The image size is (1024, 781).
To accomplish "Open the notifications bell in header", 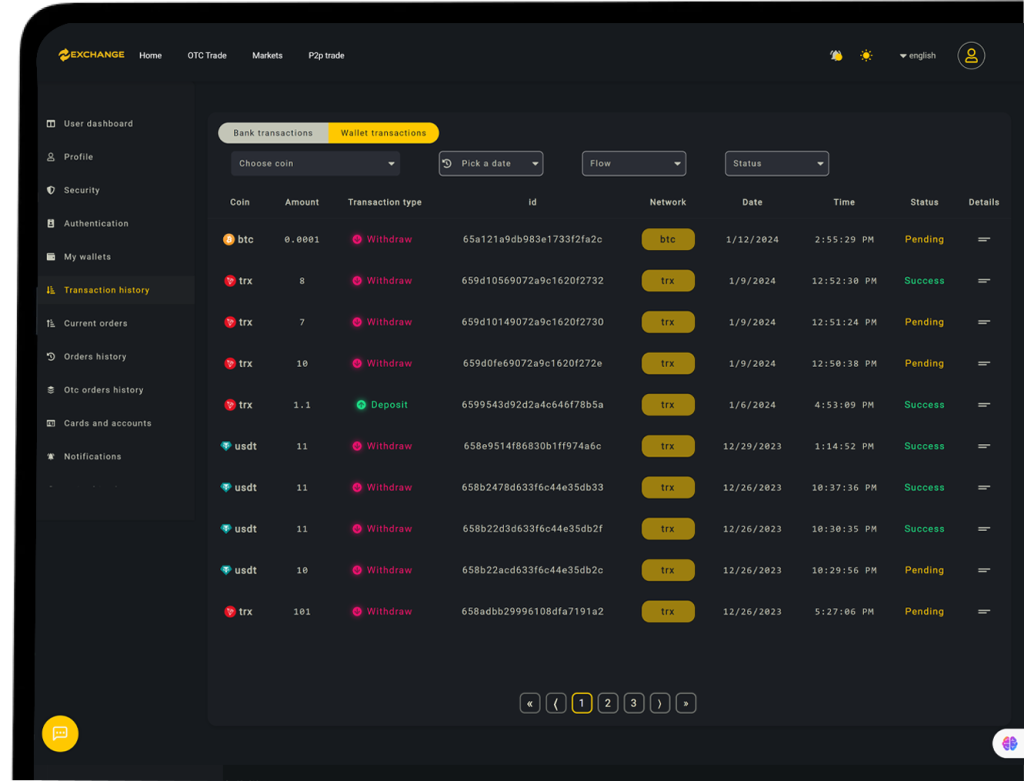I will point(836,56).
